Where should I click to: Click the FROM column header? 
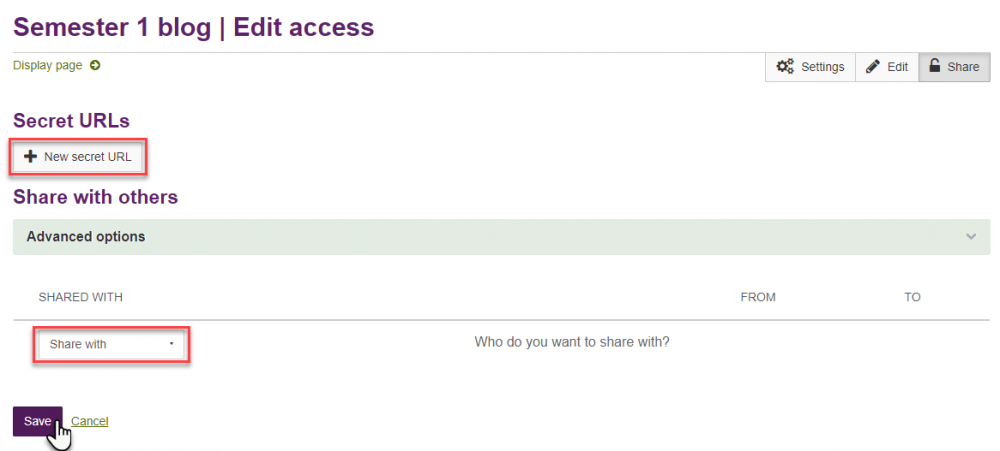(x=758, y=297)
